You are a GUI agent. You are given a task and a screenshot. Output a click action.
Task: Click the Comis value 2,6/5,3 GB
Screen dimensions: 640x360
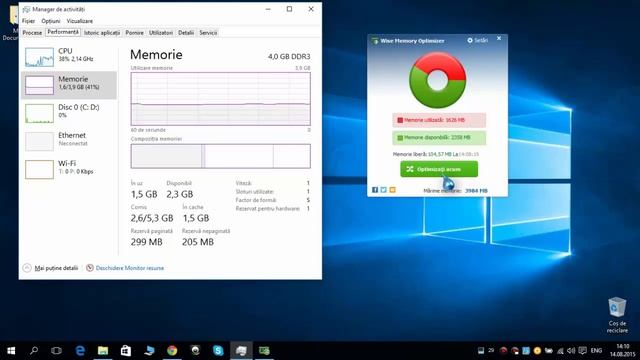coord(152,218)
